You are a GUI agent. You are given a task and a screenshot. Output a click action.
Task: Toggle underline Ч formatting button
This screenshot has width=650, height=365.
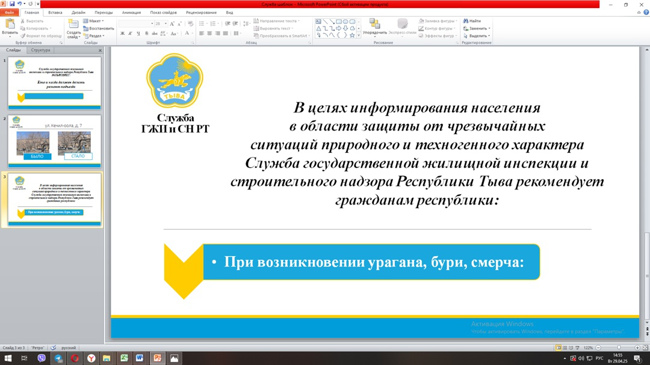(x=138, y=33)
